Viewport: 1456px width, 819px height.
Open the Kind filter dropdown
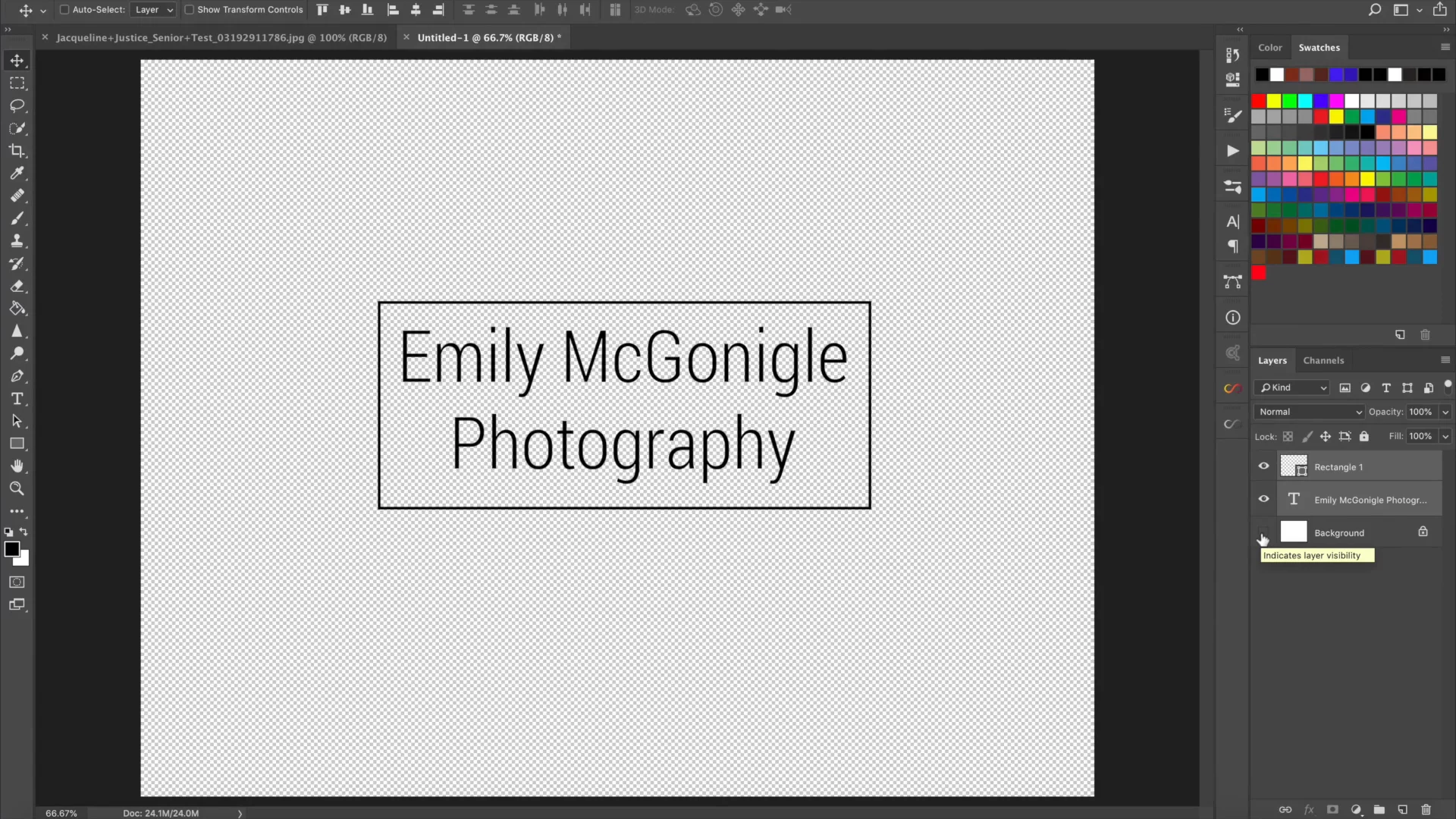[1292, 388]
